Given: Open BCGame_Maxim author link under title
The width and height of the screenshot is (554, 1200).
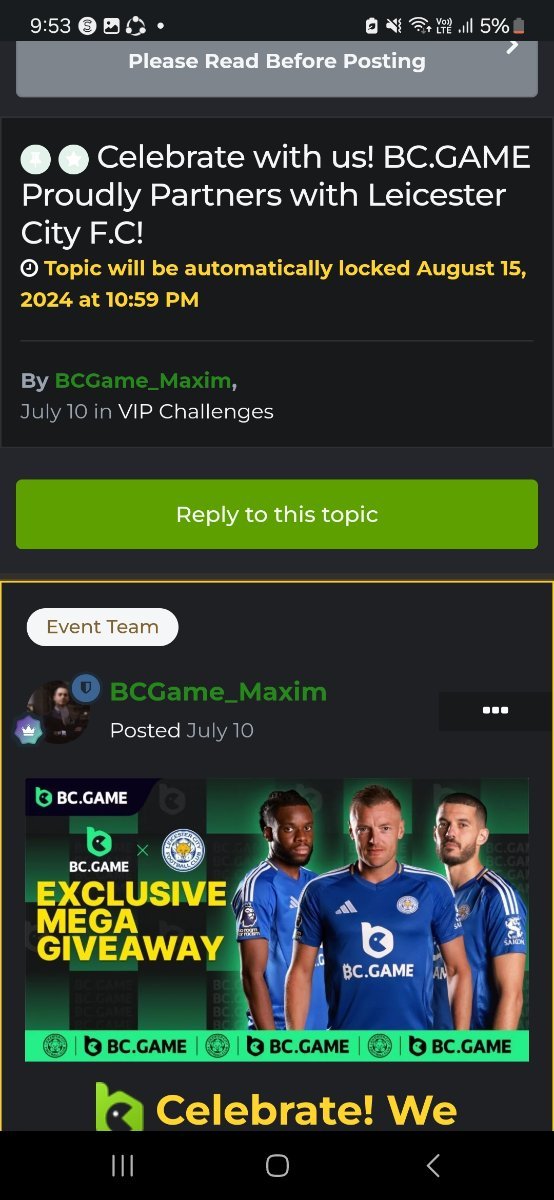Looking at the screenshot, I should click(143, 381).
